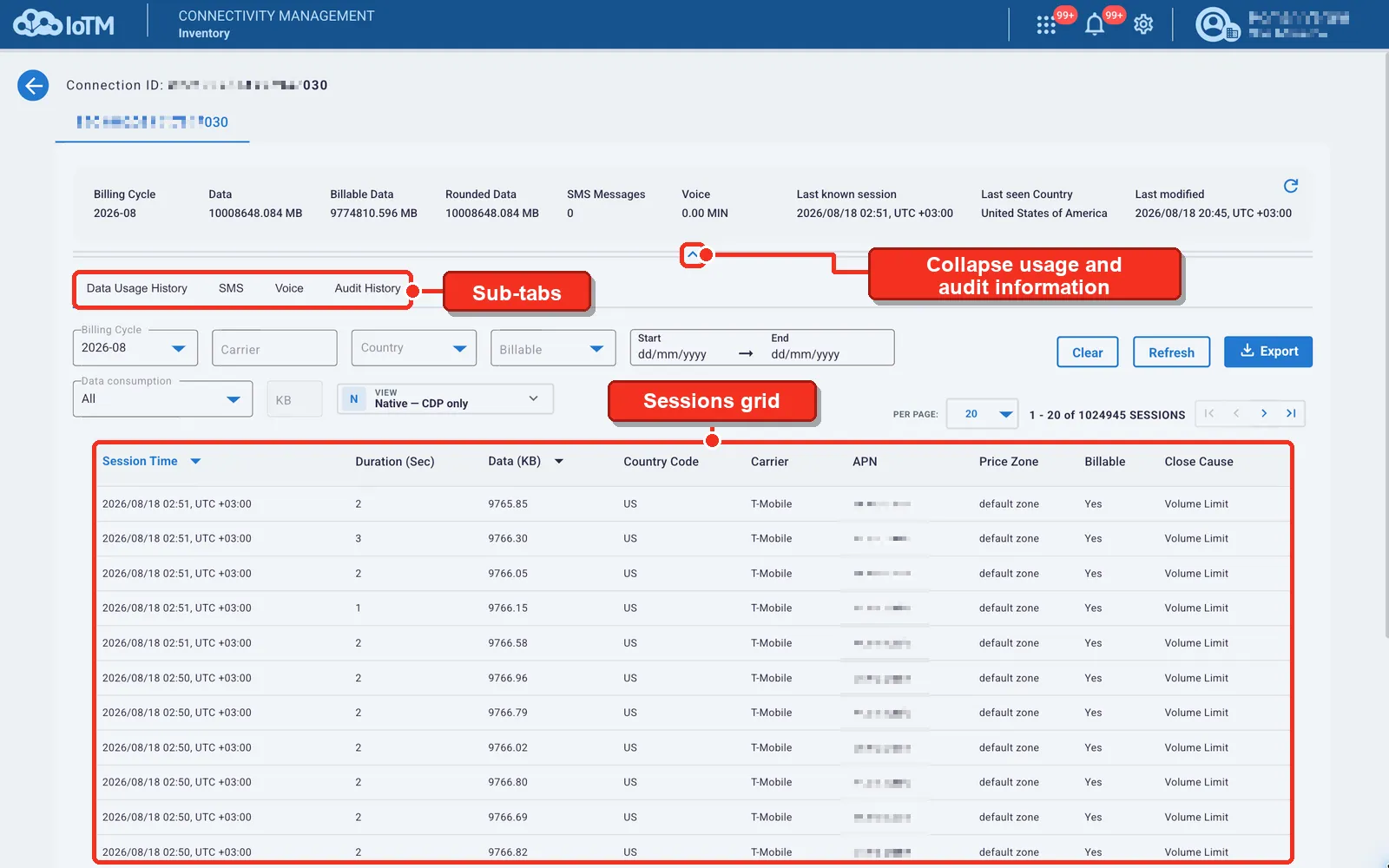Click the Billable Data 9774810.596 MB value
Viewport: 1389px width, 868px height.
373,214
